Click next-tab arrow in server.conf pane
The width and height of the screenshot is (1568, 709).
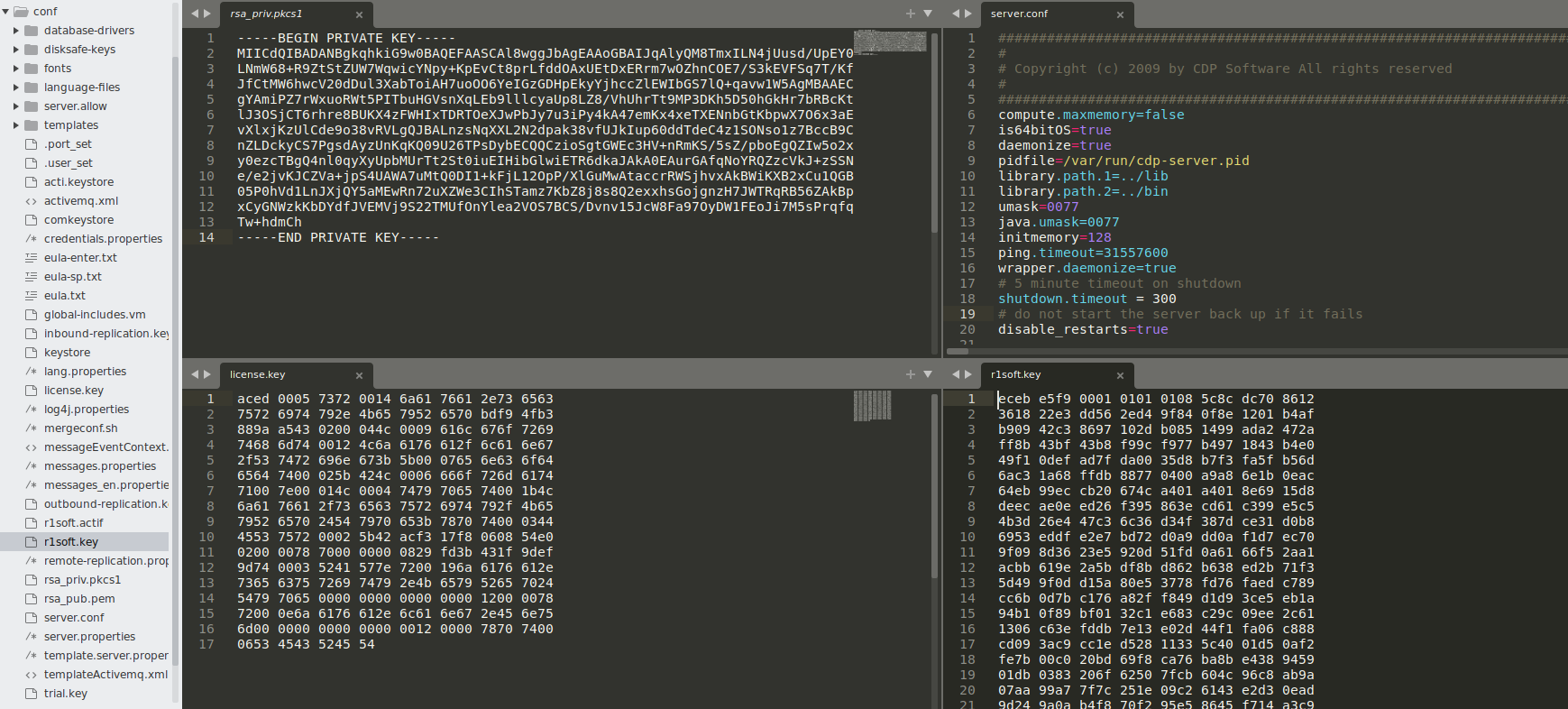coord(968,14)
